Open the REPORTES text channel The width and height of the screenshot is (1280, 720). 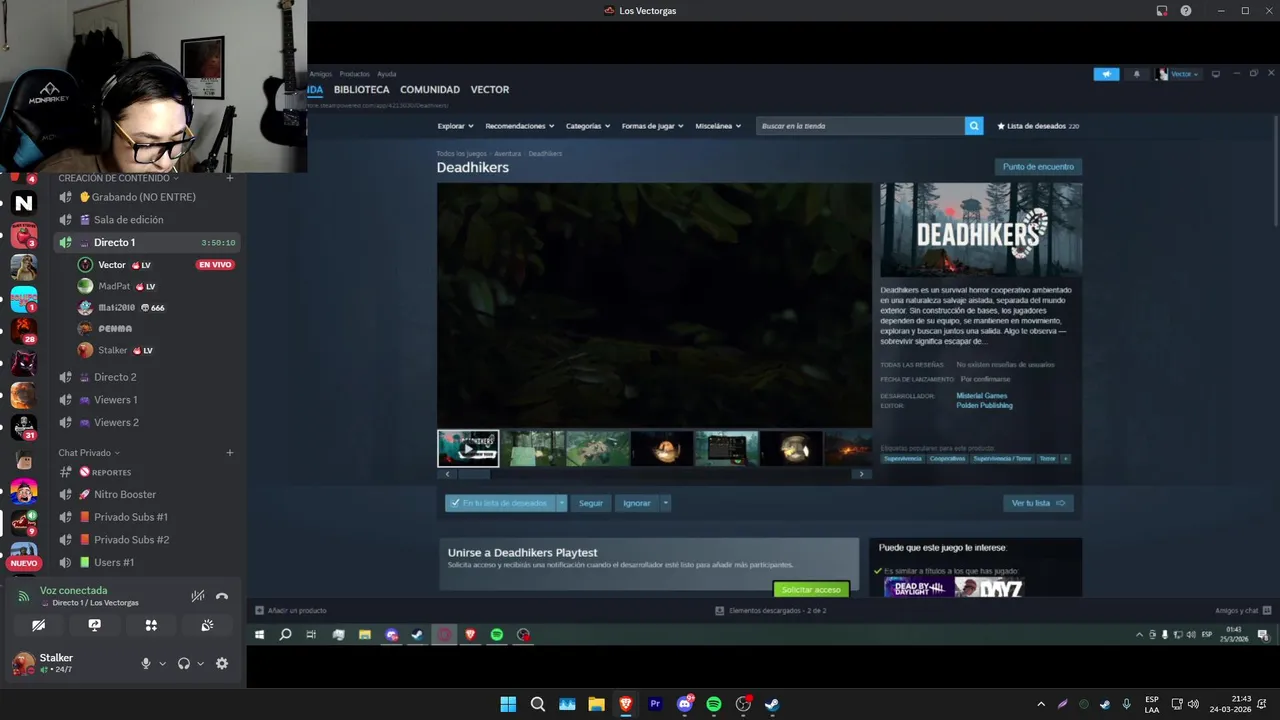pyautogui.click(x=147, y=472)
